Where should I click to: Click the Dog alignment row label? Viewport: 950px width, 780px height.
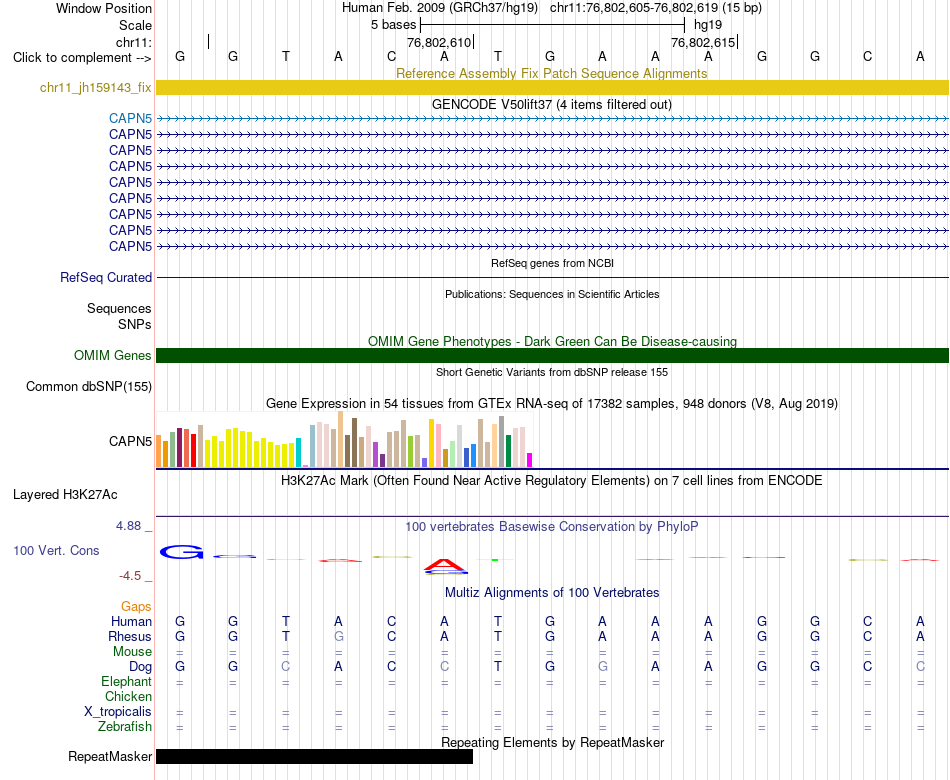tap(140, 667)
